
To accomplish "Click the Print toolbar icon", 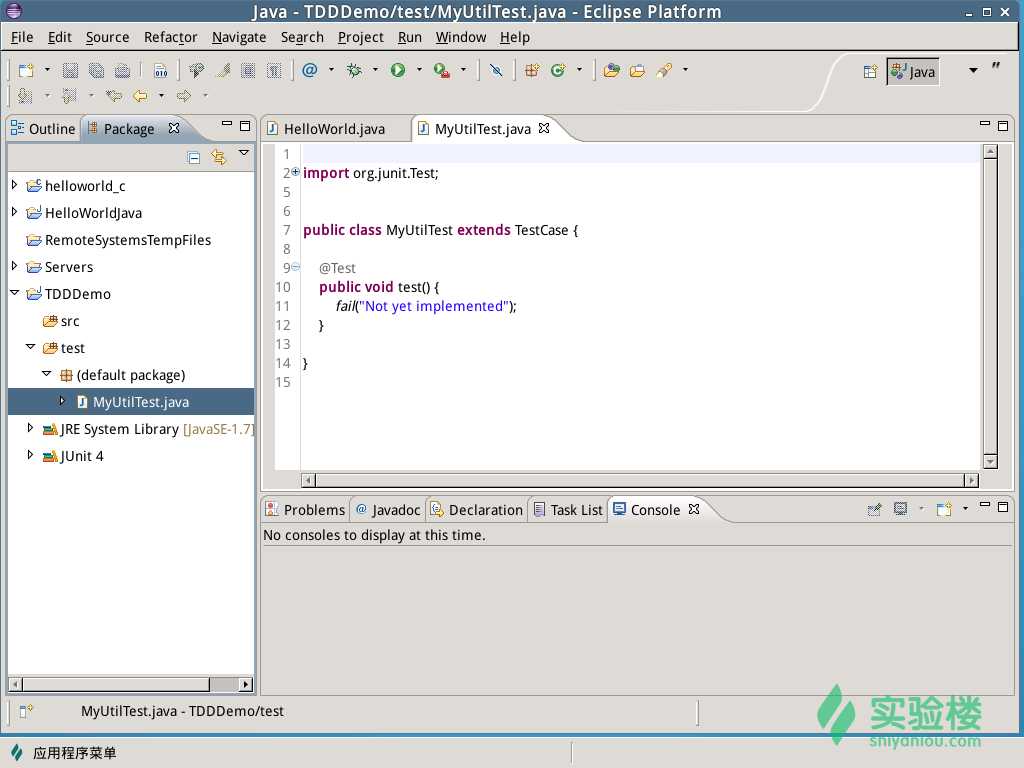I will coord(122,70).
